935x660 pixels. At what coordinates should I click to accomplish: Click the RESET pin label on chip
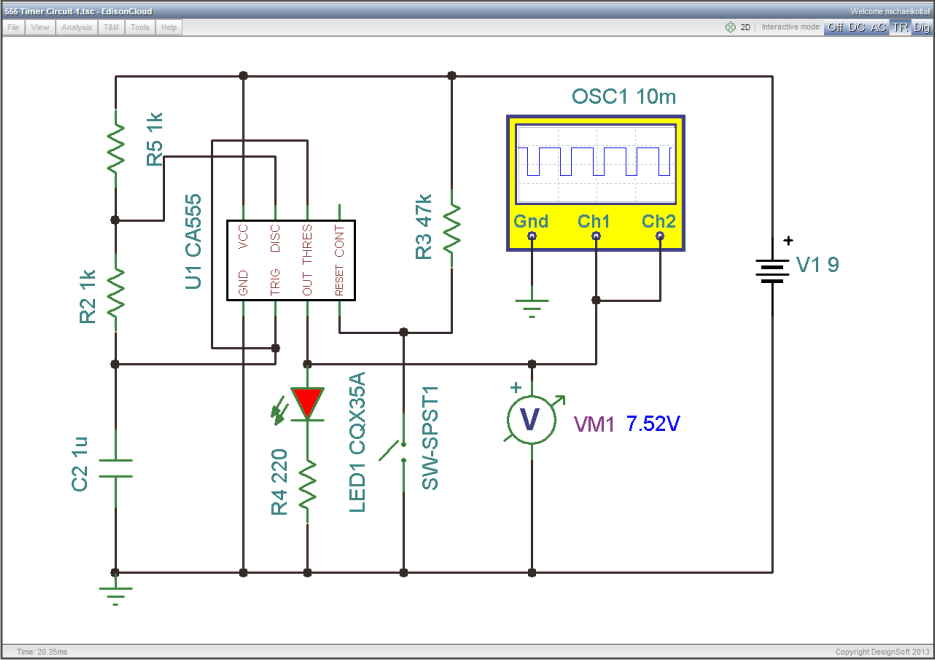(x=339, y=280)
